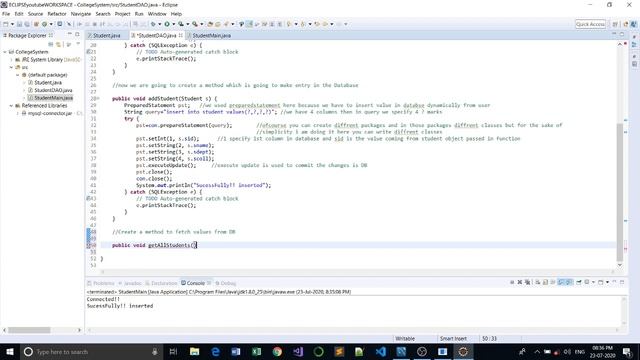The height and width of the screenshot is (360, 640).
Task: Click Remove Launch (X) icon in Console
Action: click(520, 282)
